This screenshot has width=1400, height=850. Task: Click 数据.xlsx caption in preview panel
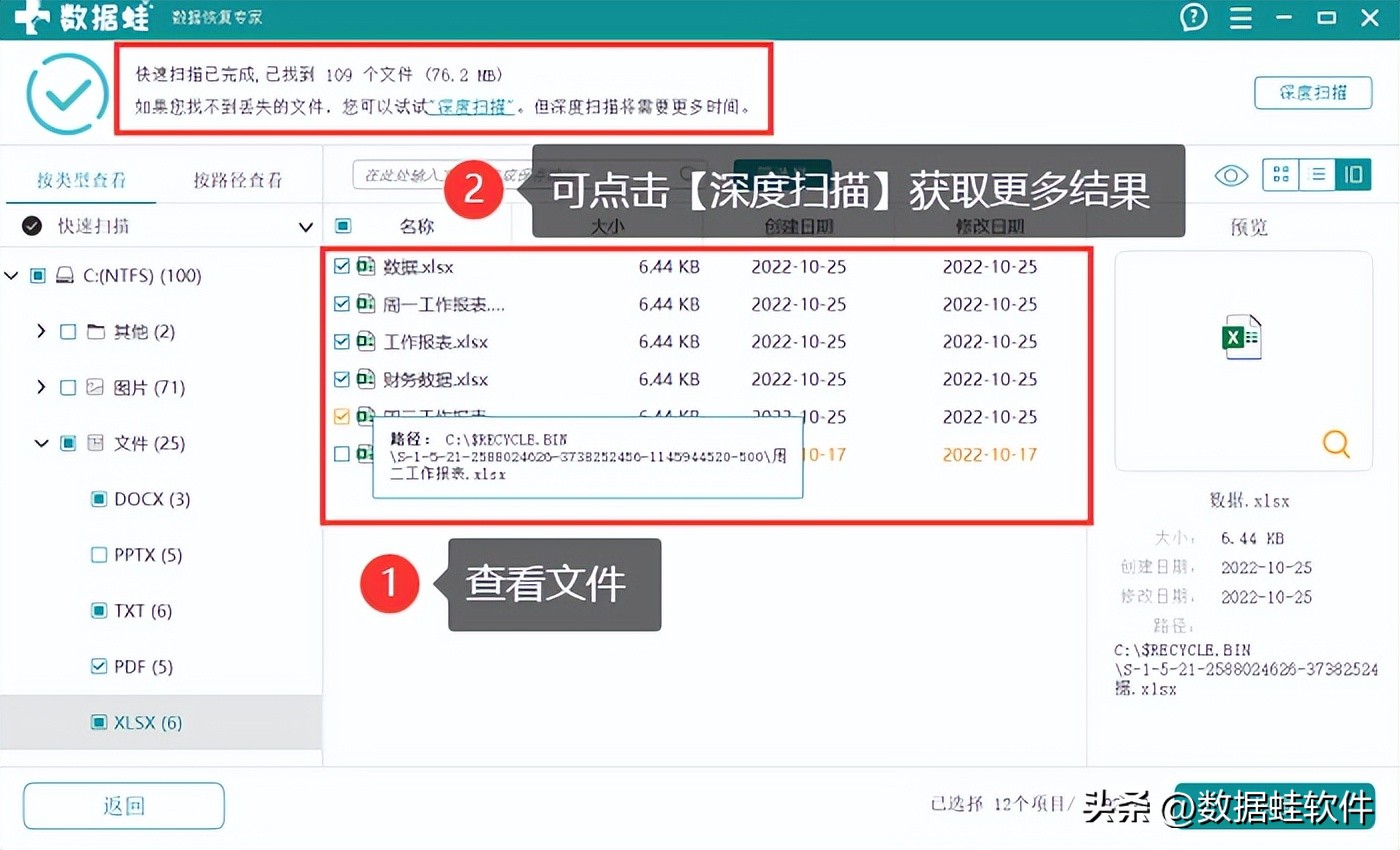point(1249,500)
